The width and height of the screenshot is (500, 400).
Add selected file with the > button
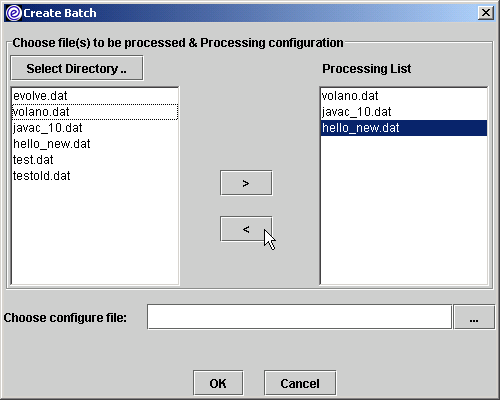coord(246,183)
